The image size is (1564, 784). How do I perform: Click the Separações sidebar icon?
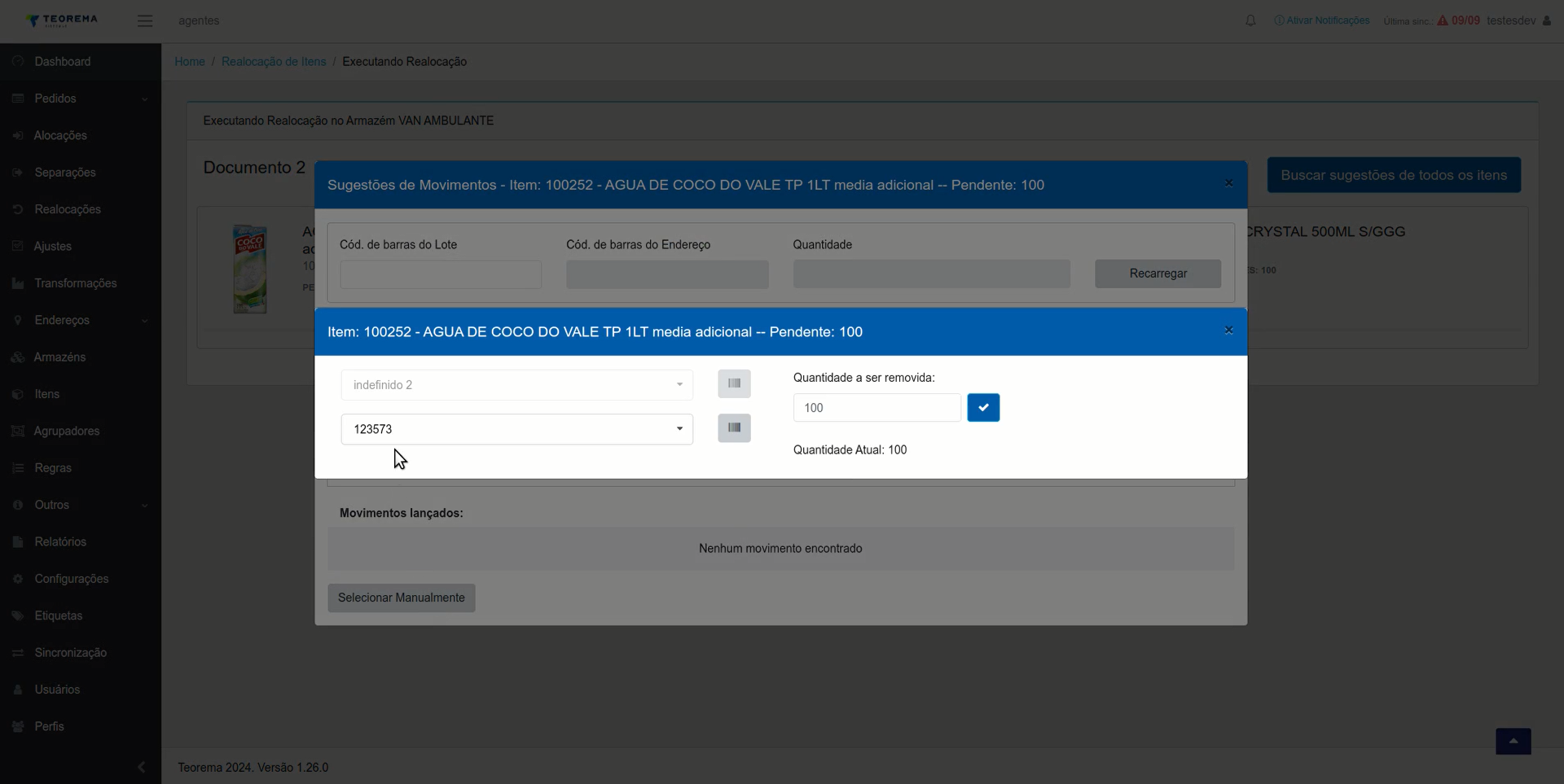pos(18,173)
